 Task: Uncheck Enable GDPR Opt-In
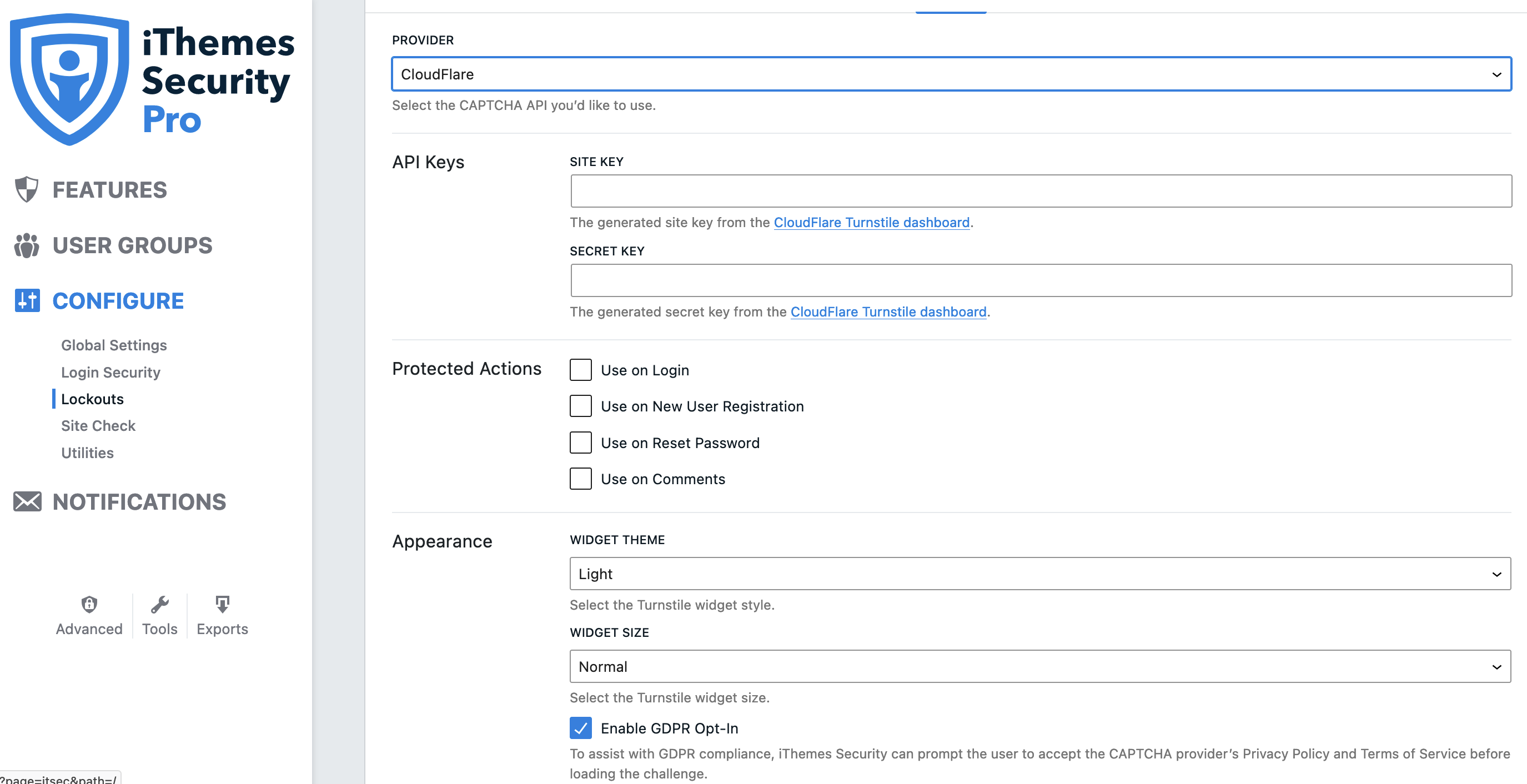580,728
